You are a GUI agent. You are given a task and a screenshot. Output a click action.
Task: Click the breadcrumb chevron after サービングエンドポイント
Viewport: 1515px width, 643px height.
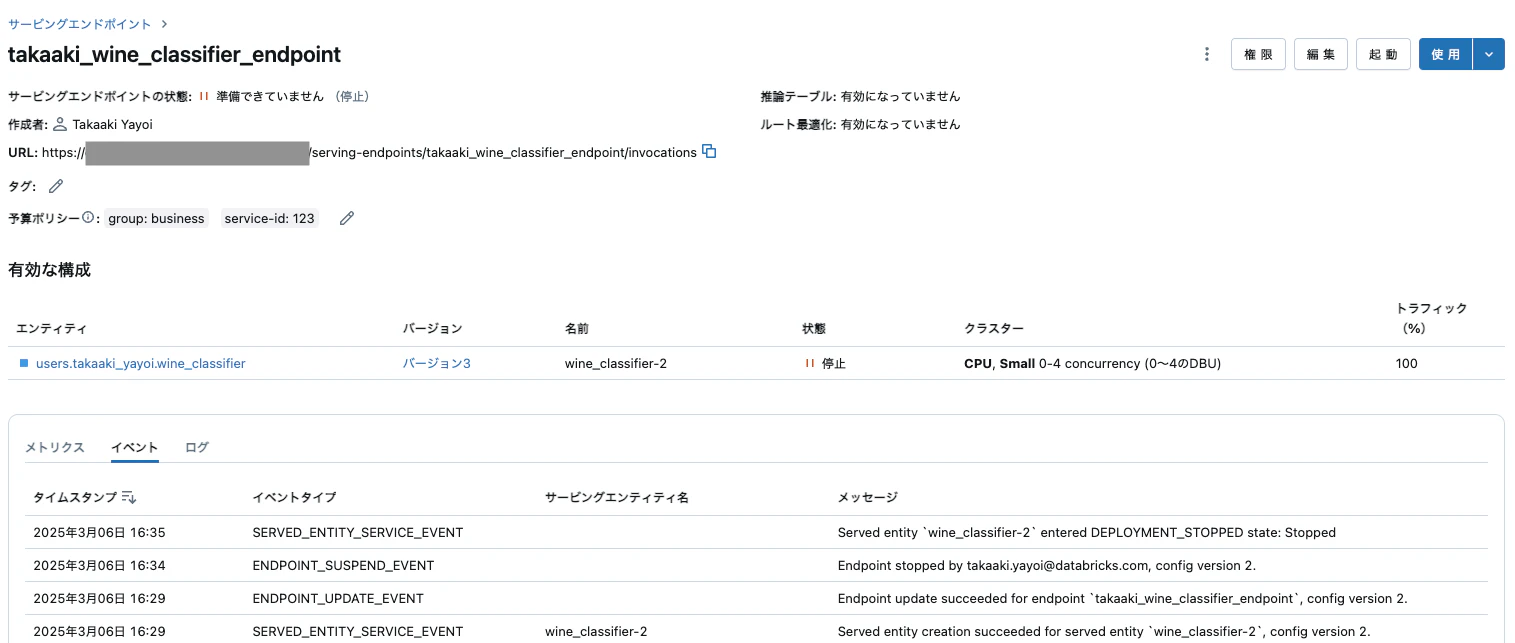164,23
